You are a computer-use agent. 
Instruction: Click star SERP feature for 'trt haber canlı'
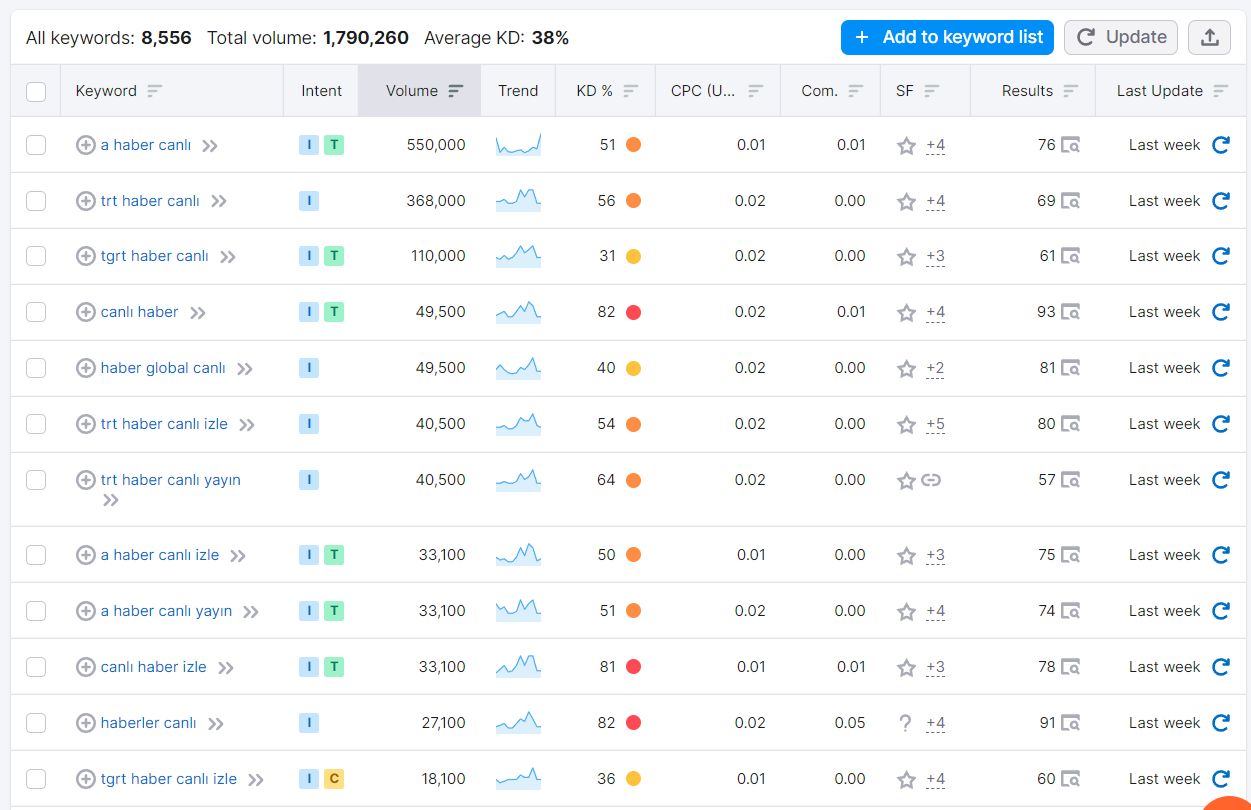(906, 201)
